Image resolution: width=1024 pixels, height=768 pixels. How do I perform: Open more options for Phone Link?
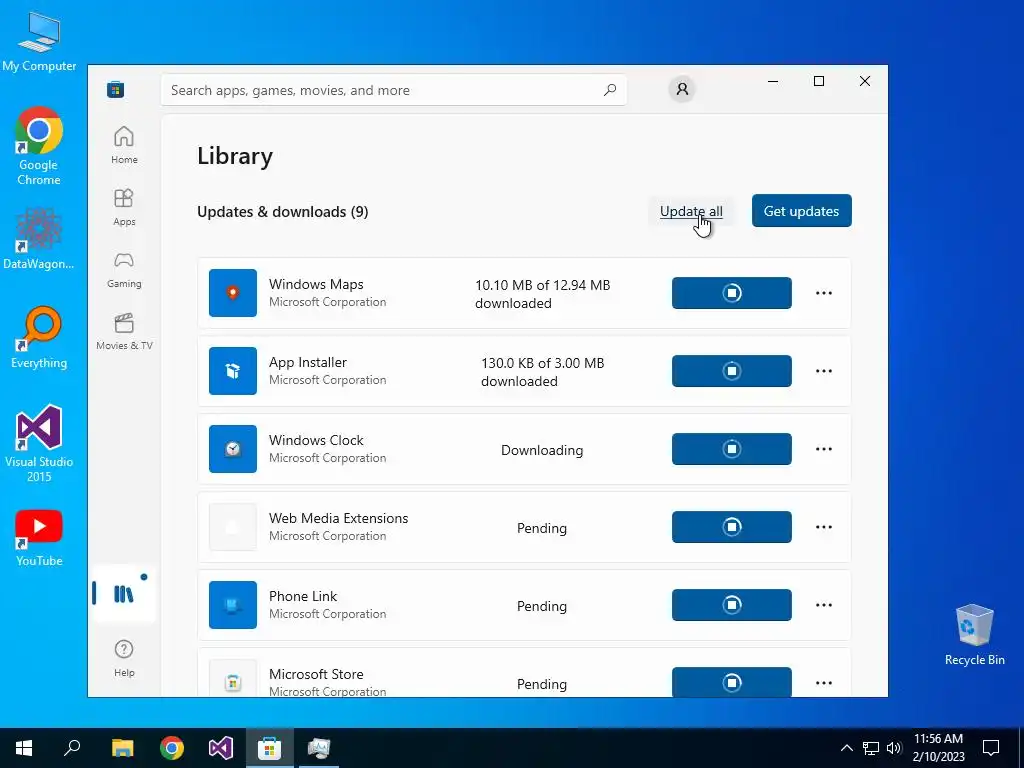(x=824, y=605)
